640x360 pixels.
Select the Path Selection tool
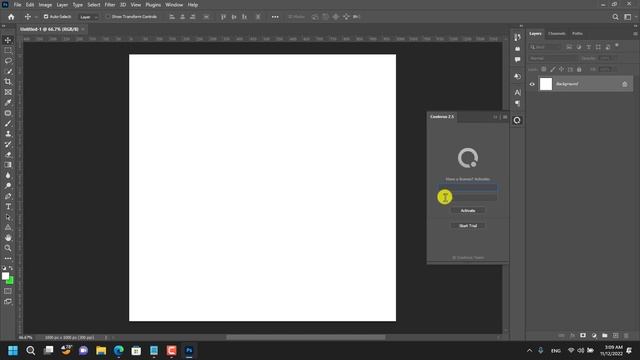[8, 217]
